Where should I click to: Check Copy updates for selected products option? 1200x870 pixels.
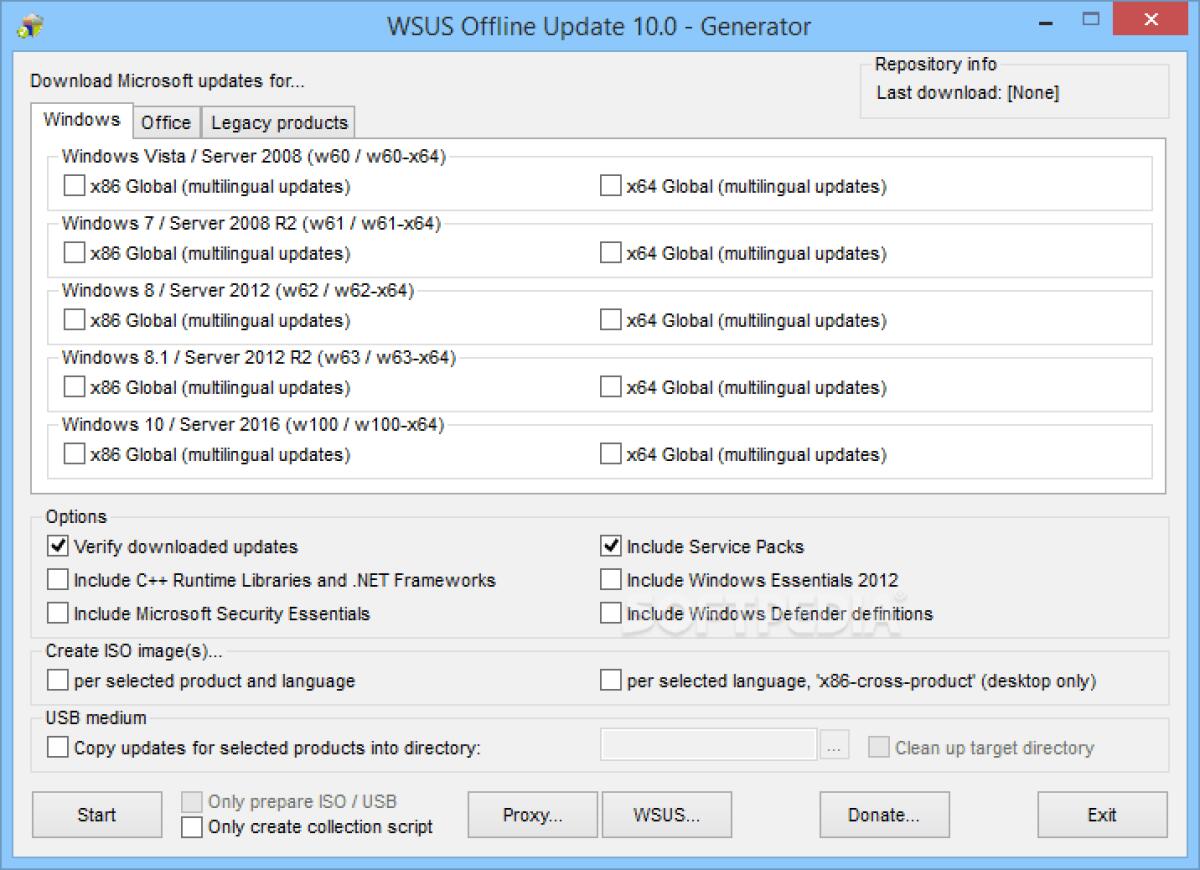pyautogui.click(x=57, y=746)
